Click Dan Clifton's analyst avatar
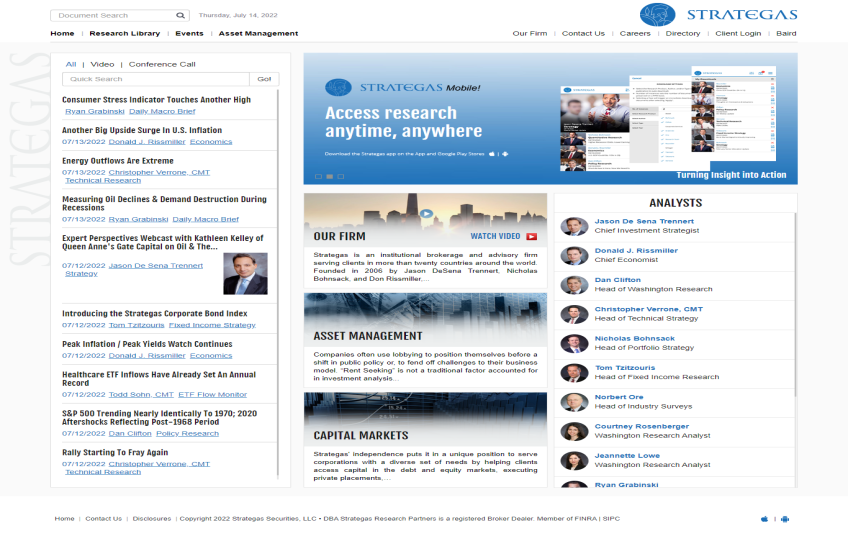The image size is (848, 536). click(574, 285)
